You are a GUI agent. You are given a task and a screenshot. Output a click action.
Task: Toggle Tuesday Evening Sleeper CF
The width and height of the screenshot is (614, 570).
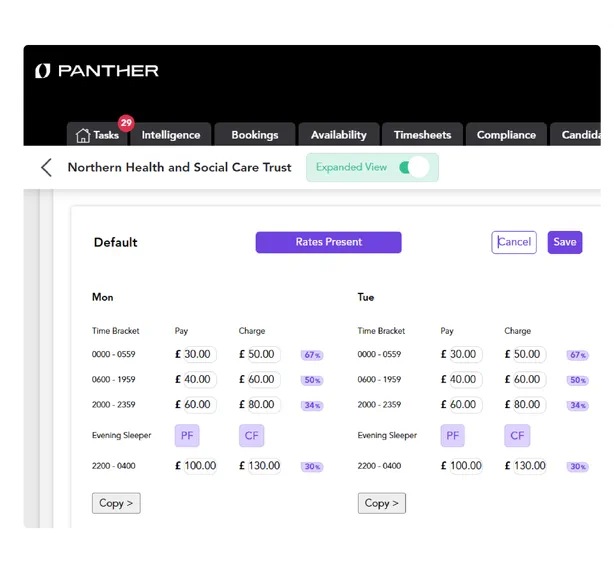point(517,436)
